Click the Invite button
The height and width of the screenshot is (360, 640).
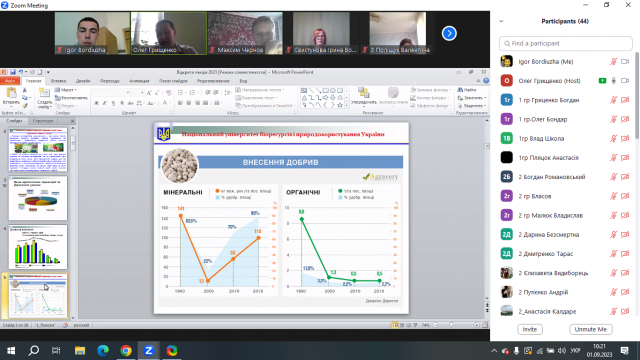530,329
